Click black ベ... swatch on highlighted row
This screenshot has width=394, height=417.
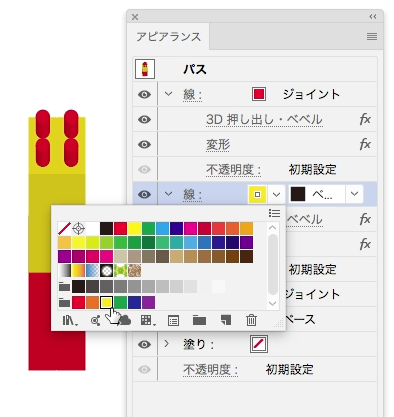[x=298, y=194]
